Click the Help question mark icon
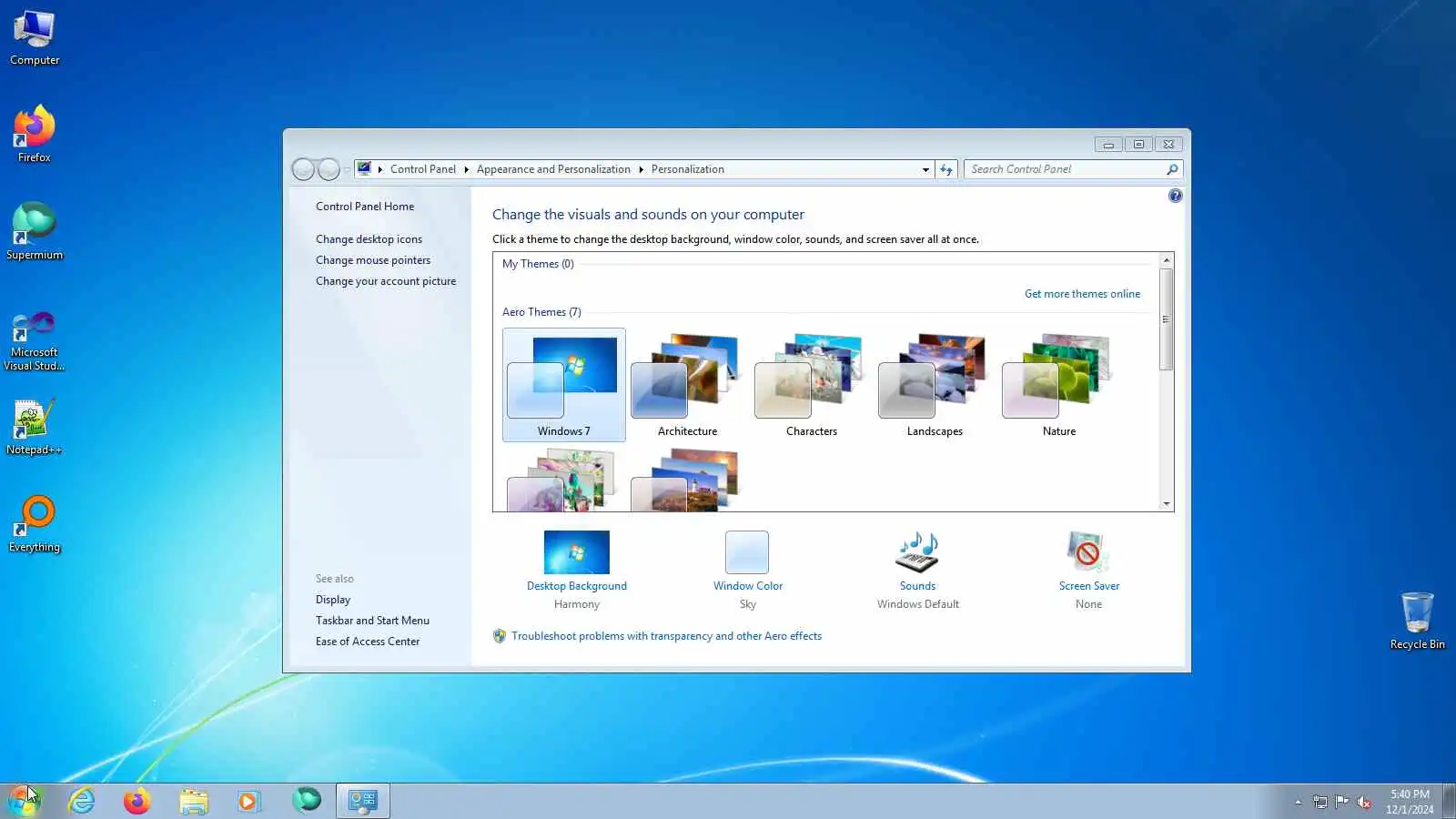Image resolution: width=1456 pixels, height=819 pixels. pyautogui.click(x=1175, y=196)
